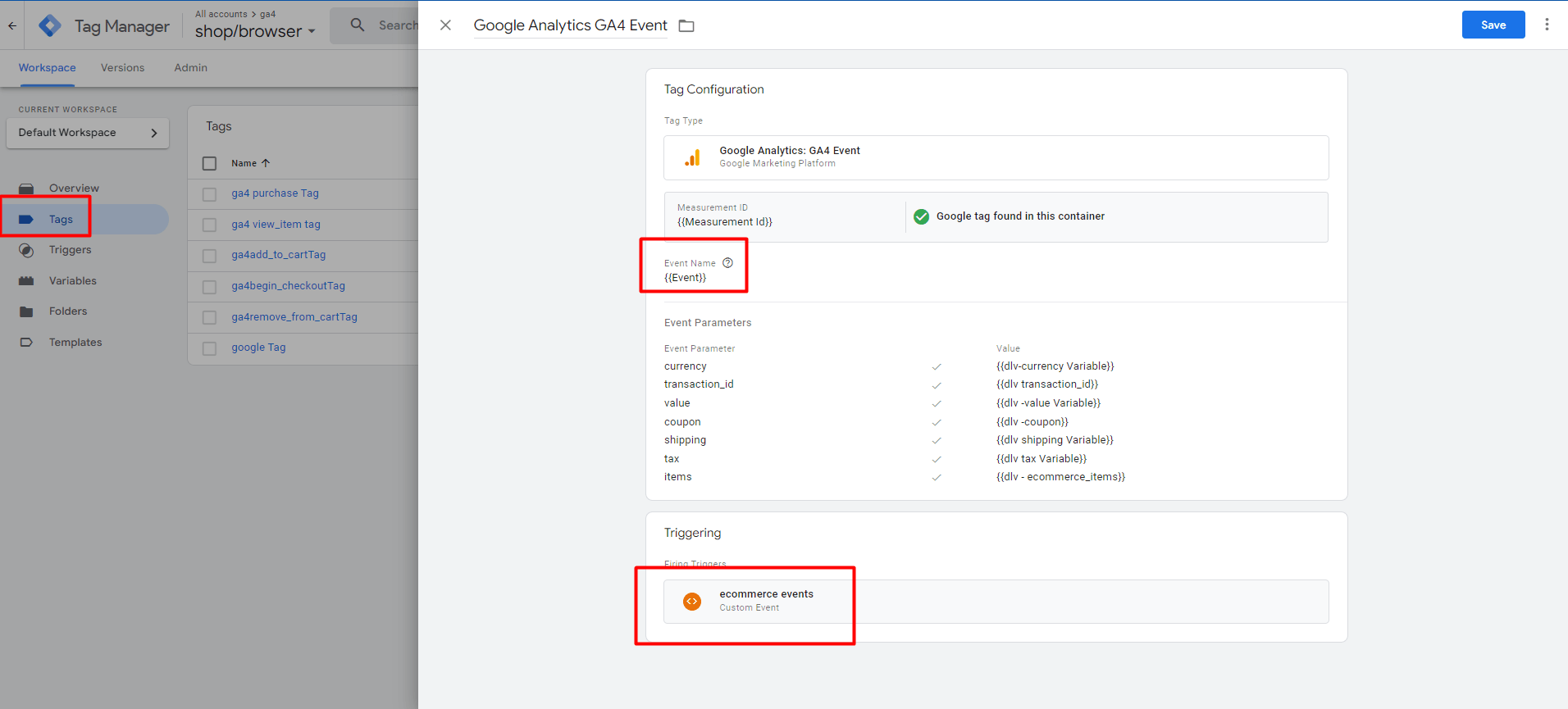Viewport: 1568px width, 709px height.
Task: Click the search magnifier icon
Action: (358, 25)
